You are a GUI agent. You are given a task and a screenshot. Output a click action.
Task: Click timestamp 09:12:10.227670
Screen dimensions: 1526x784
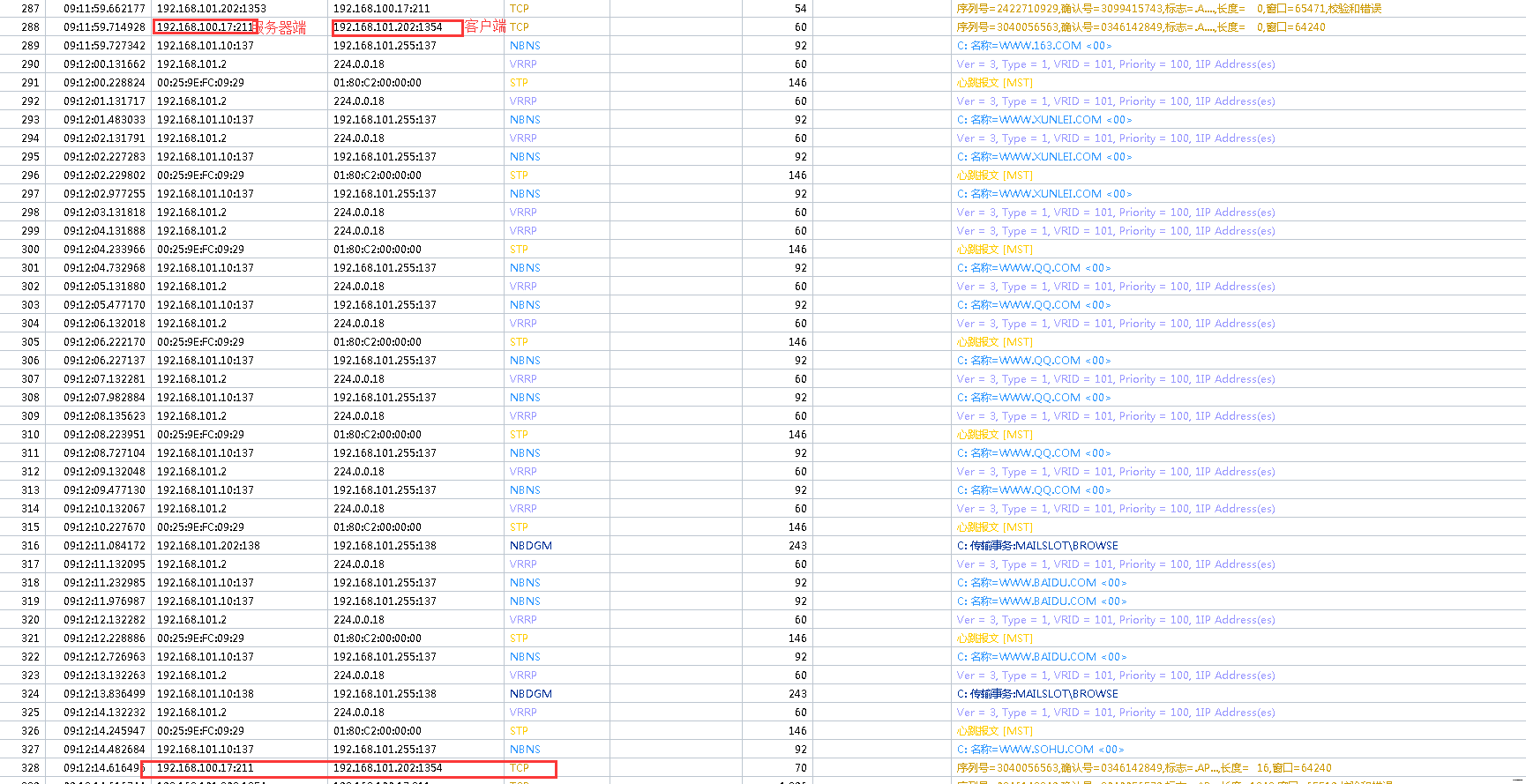pyautogui.click(x=104, y=527)
